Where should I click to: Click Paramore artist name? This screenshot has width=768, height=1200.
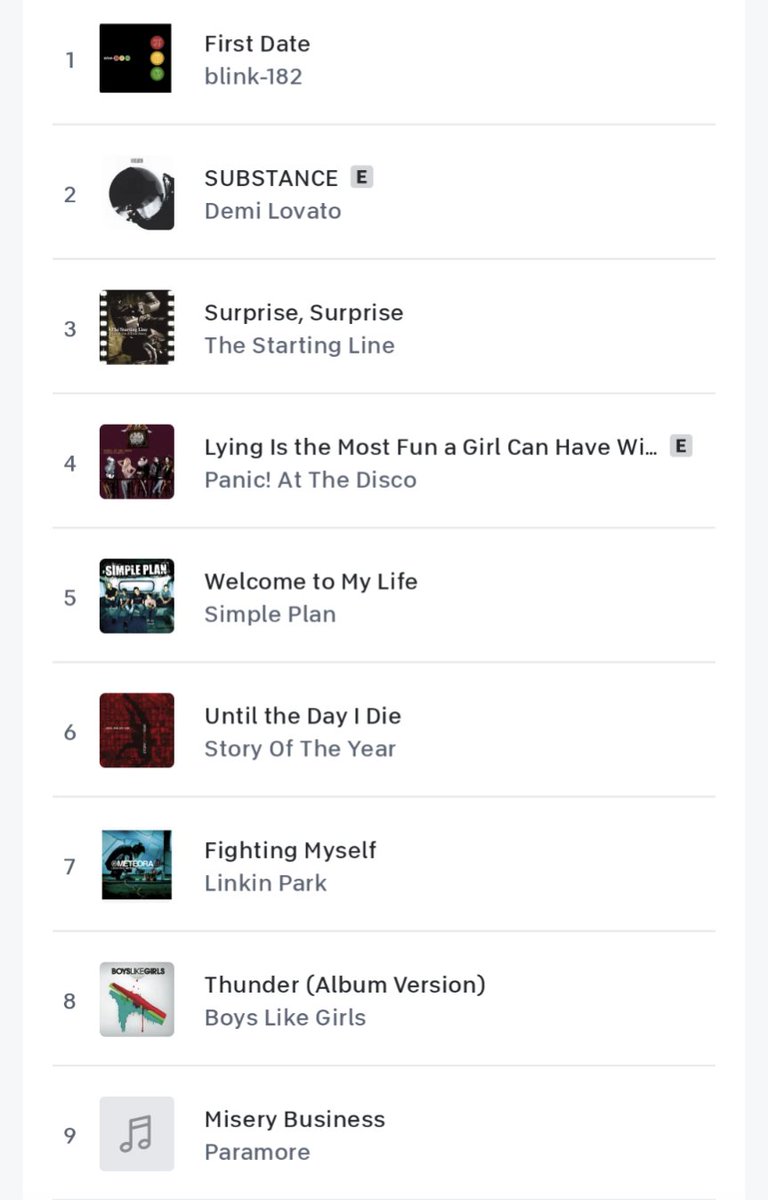pos(257,1152)
